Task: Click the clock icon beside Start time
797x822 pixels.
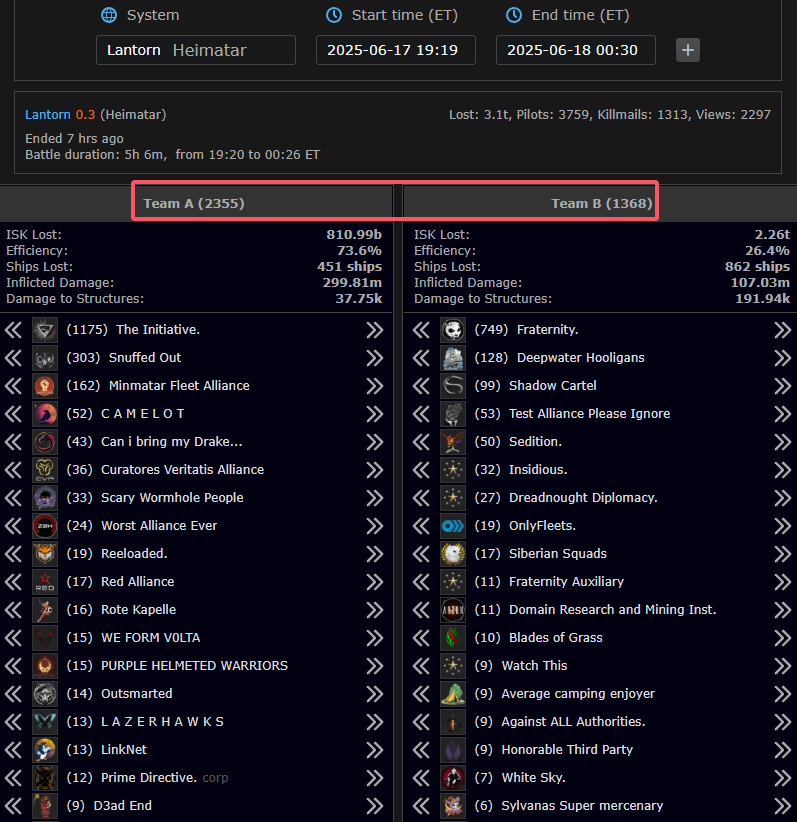Action: pos(334,15)
